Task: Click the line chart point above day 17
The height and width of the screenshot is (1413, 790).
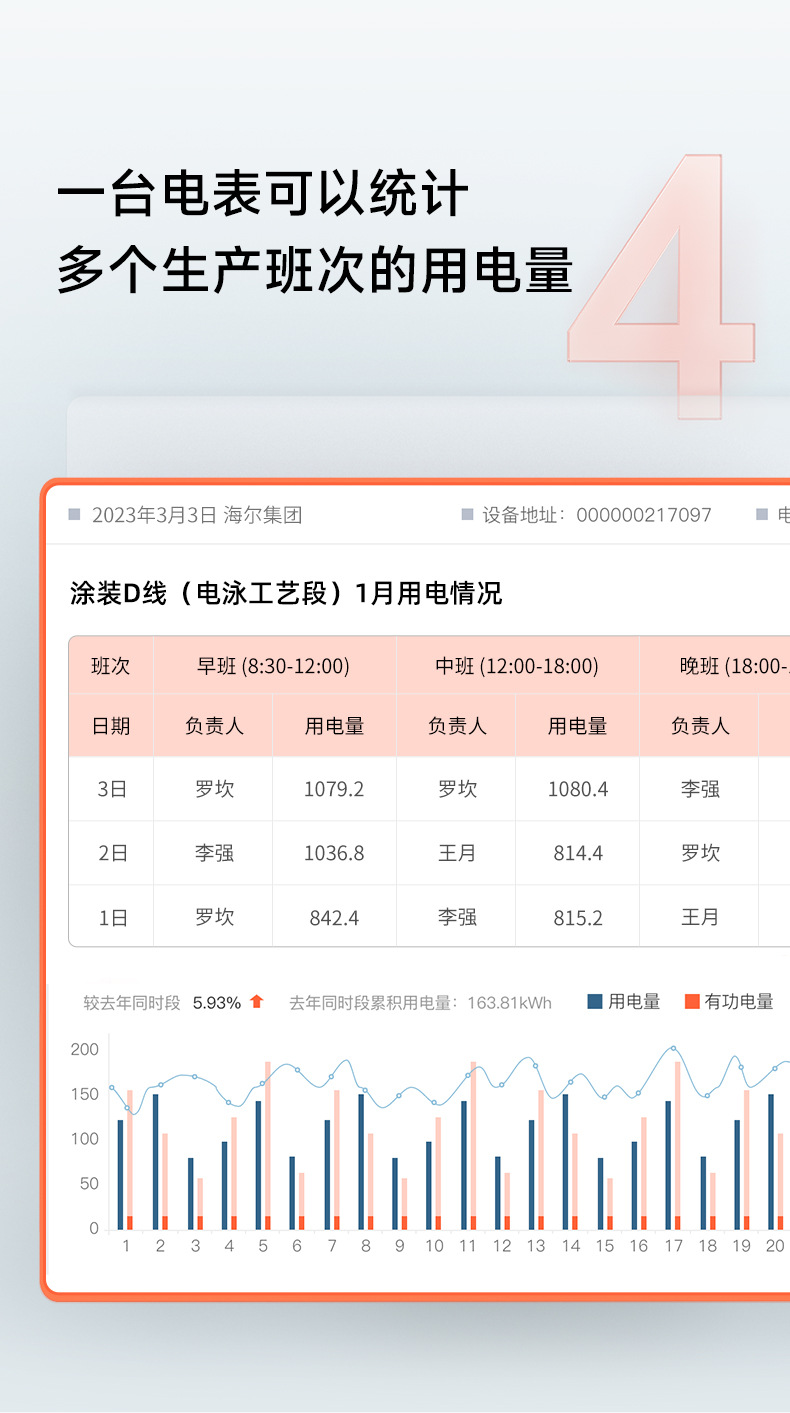Action: (x=673, y=1048)
